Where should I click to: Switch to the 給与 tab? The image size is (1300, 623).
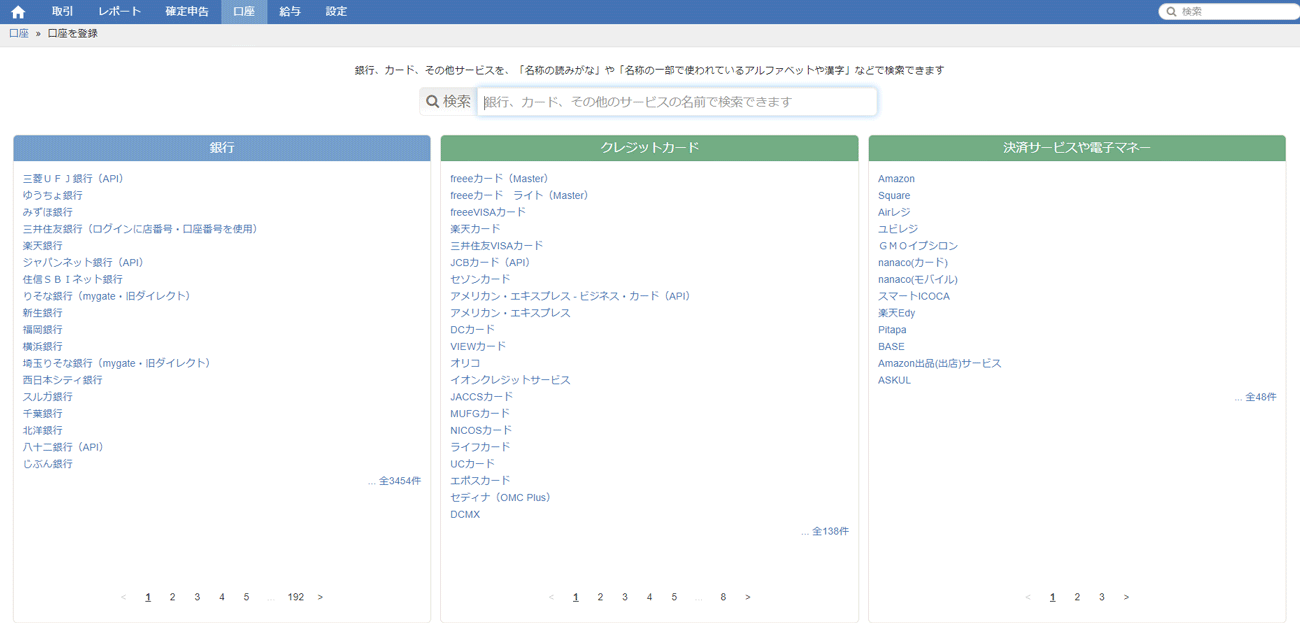pos(290,11)
